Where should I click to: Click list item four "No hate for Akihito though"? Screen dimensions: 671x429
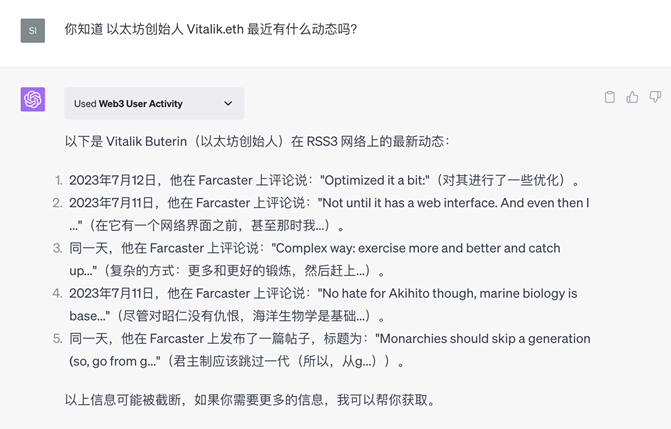(x=323, y=304)
